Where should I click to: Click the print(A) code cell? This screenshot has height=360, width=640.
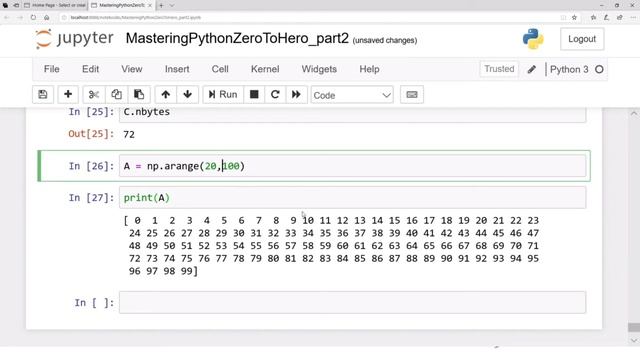pos(353,198)
